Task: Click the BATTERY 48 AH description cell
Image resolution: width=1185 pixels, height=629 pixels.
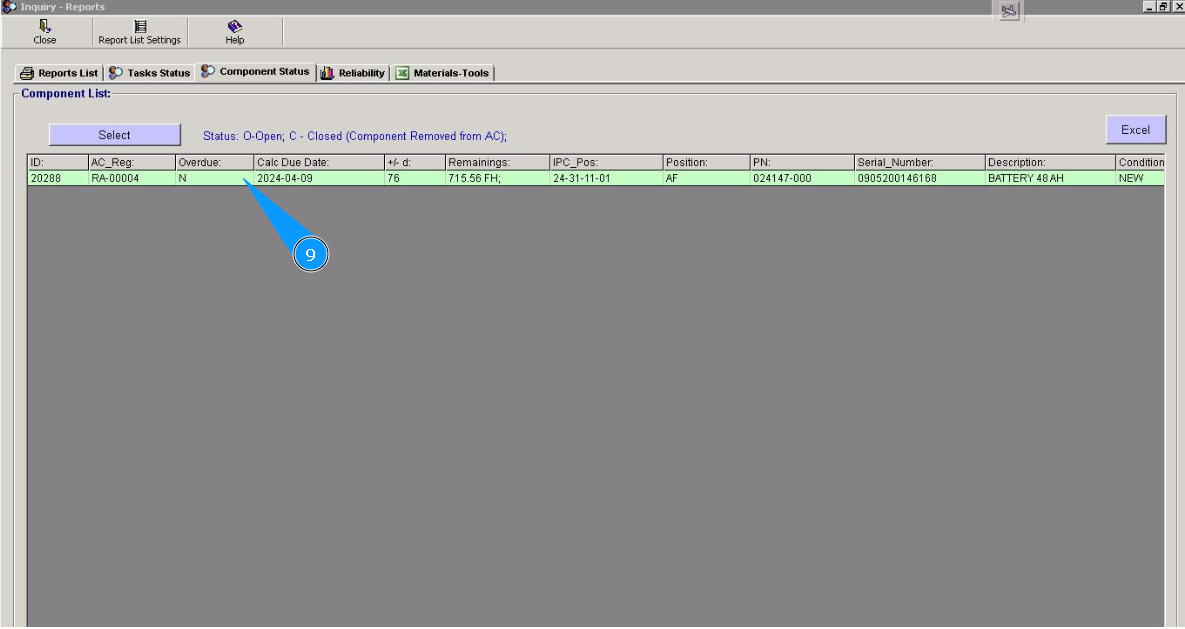Action: click(x=1050, y=178)
